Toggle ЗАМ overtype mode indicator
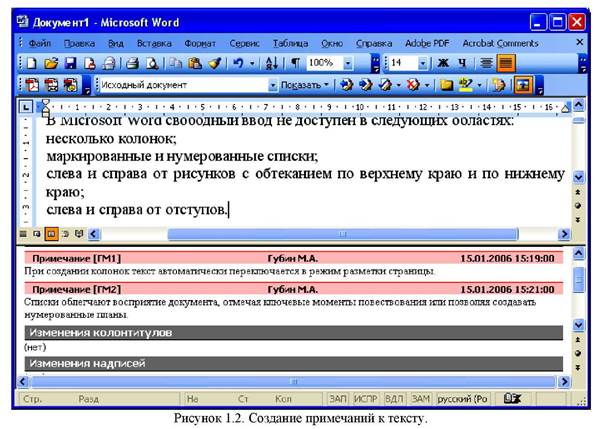 click(420, 399)
